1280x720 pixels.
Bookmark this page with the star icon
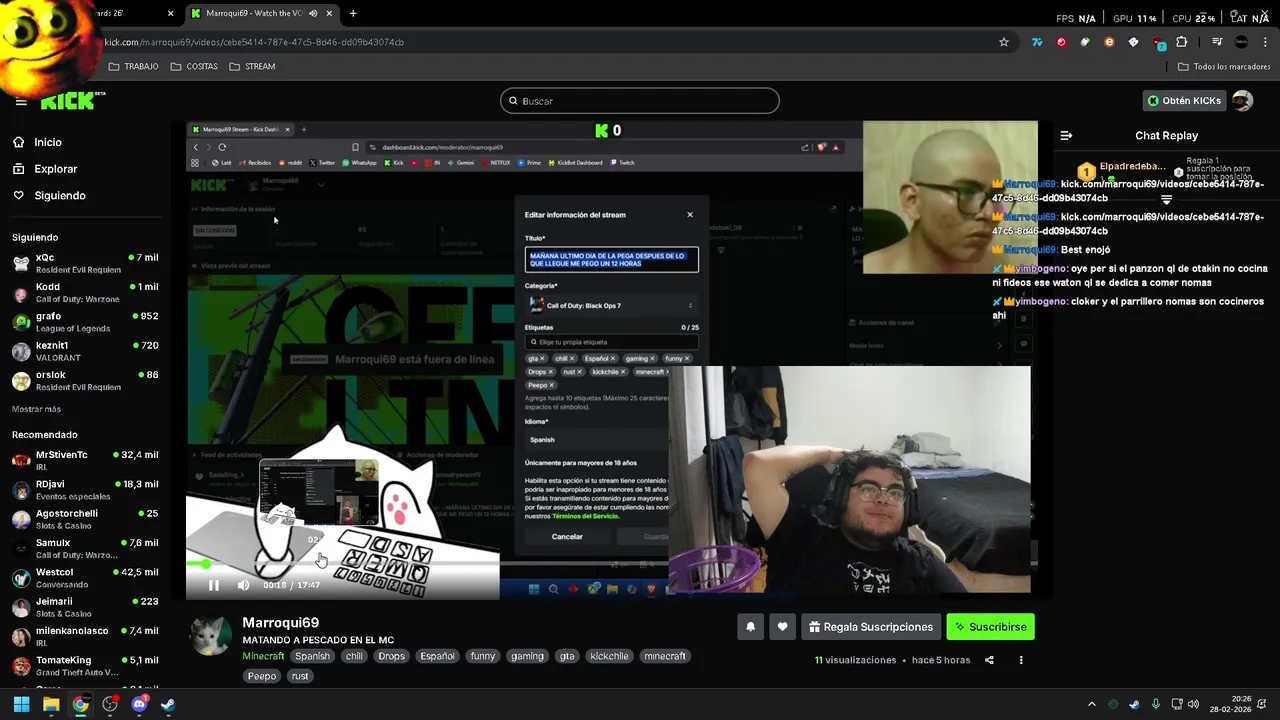click(x=1004, y=42)
